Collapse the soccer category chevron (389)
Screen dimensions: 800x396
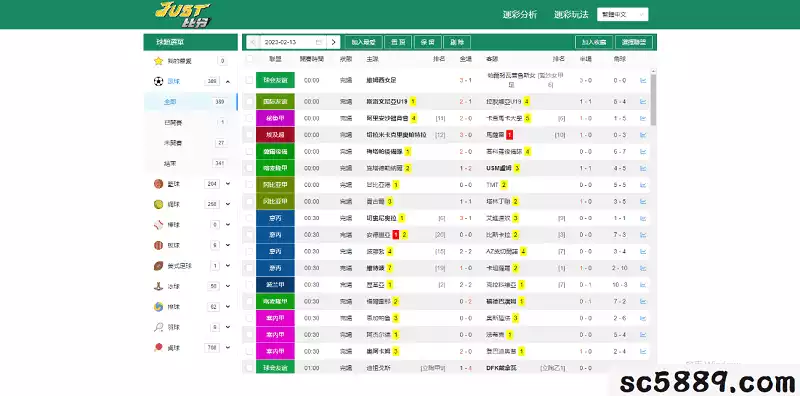point(228,82)
